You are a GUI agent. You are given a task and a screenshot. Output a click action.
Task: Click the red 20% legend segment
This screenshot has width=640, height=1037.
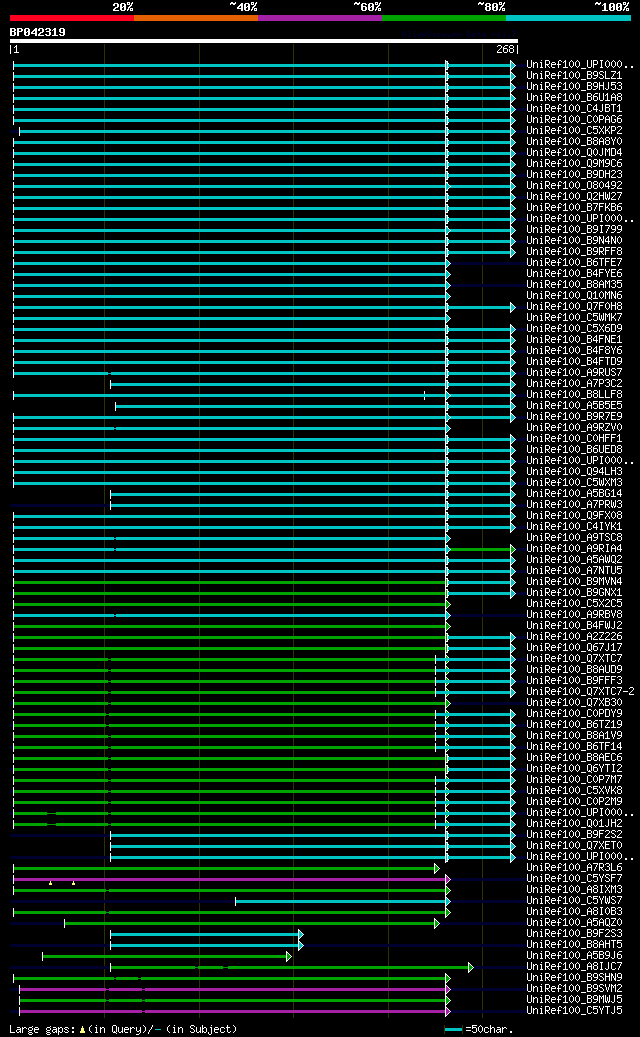point(71,18)
